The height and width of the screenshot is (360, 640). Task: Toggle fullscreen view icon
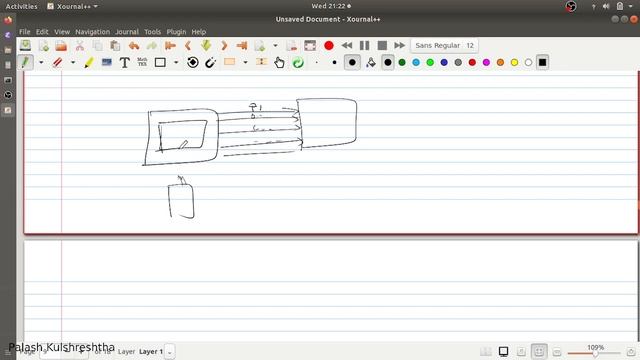coord(310,46)
